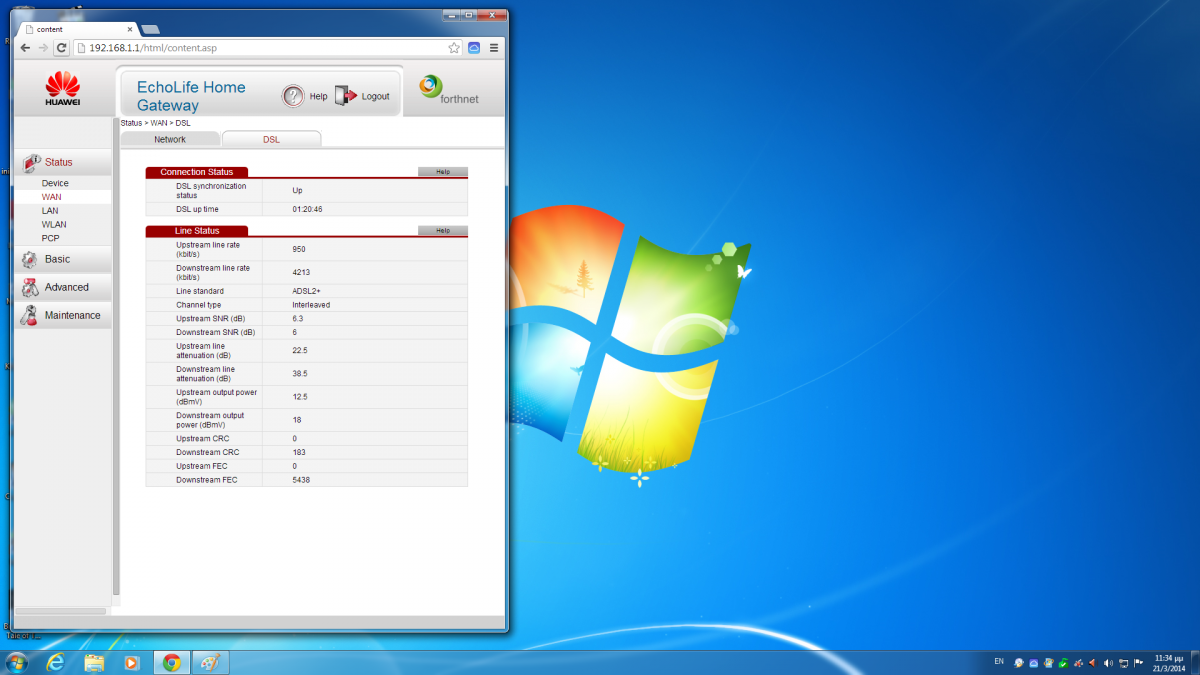This screenshot has width=1200, height=675.
Task: Click the line standard value ADSL2+
Action: coord(306,291)
